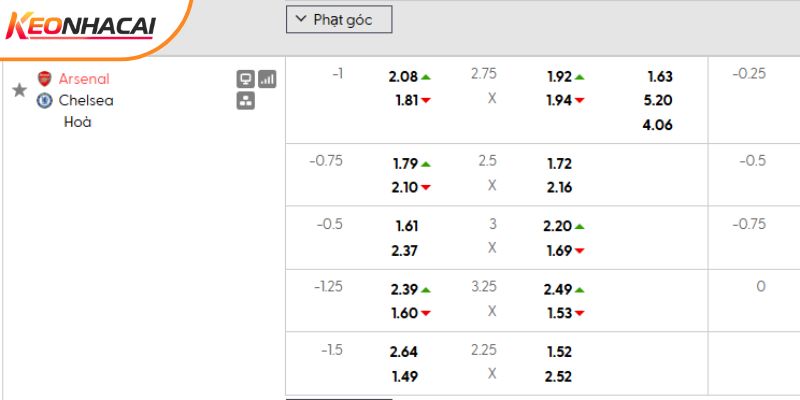The height and width of the screenshot is (400, 800).
Task: Select odds 2.10 in -0.75 handicap row
Action: pos(404,187)
